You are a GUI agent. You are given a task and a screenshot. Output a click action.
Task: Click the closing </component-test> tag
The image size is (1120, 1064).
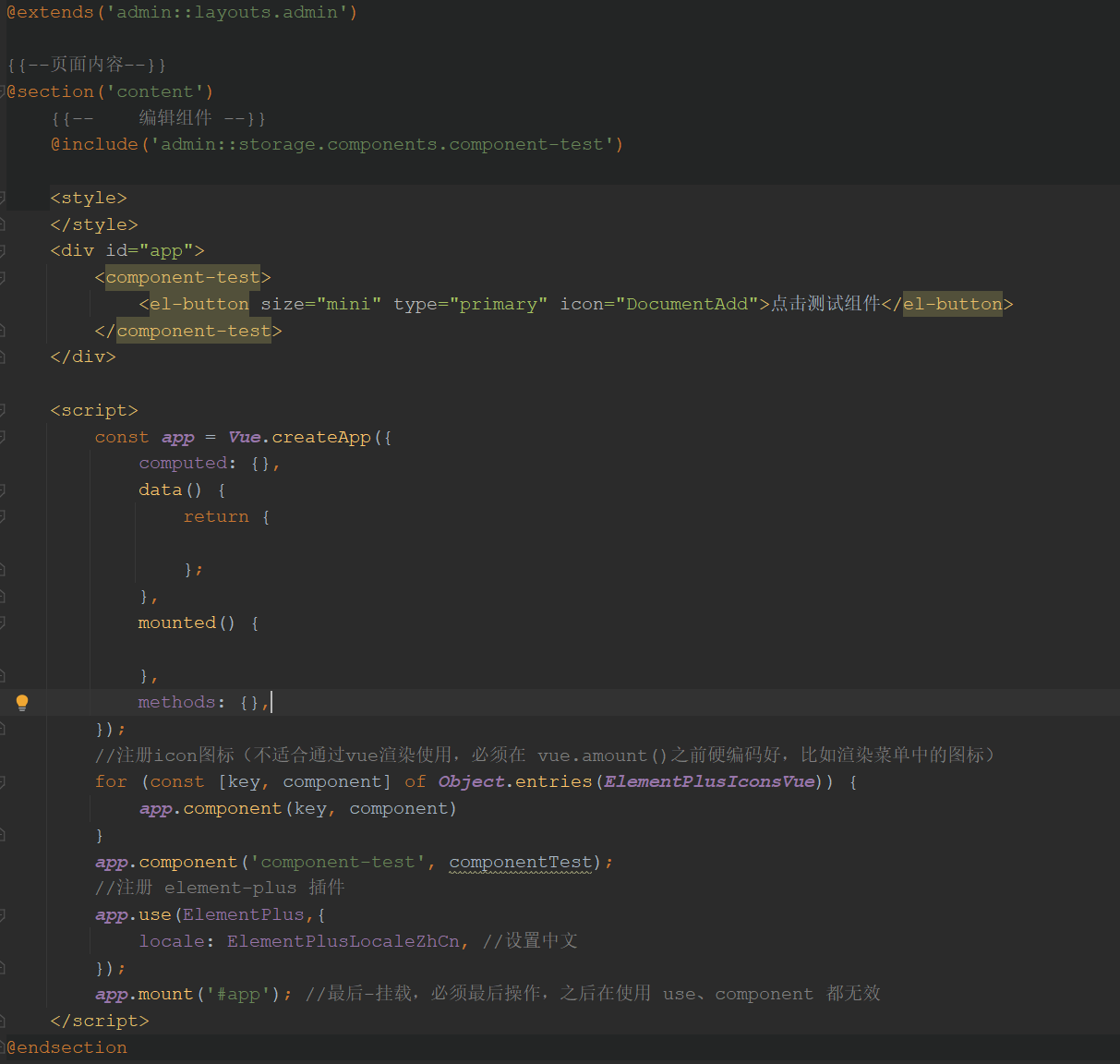coord(188,332)
